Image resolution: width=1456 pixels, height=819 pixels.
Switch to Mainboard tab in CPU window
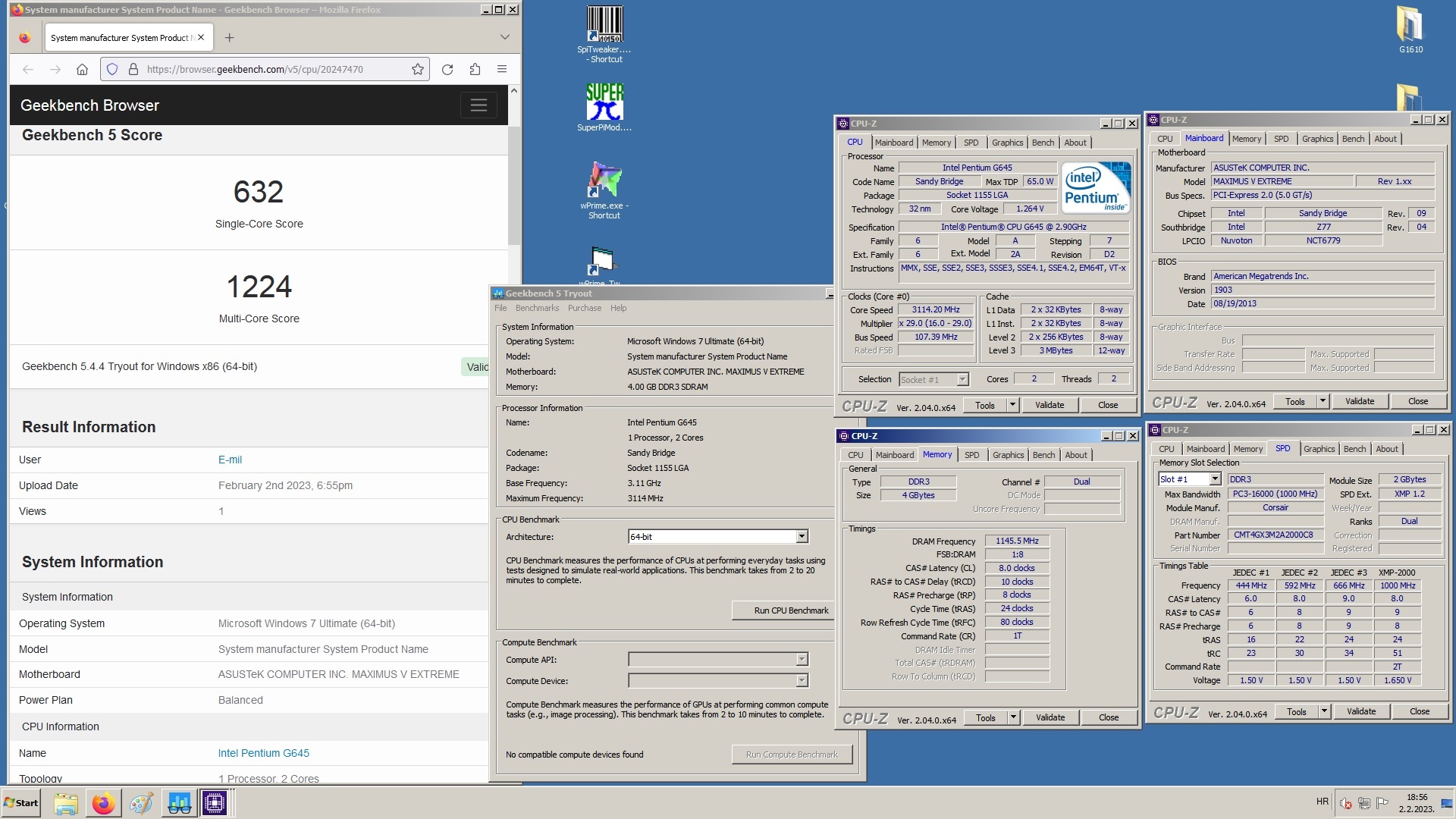point(894,143)
